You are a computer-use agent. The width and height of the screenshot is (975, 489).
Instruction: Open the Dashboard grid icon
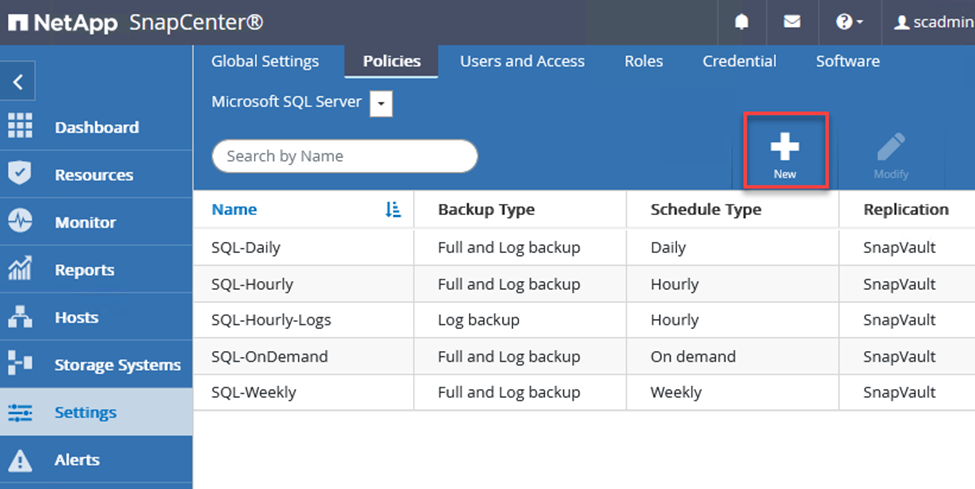point(20,127)
